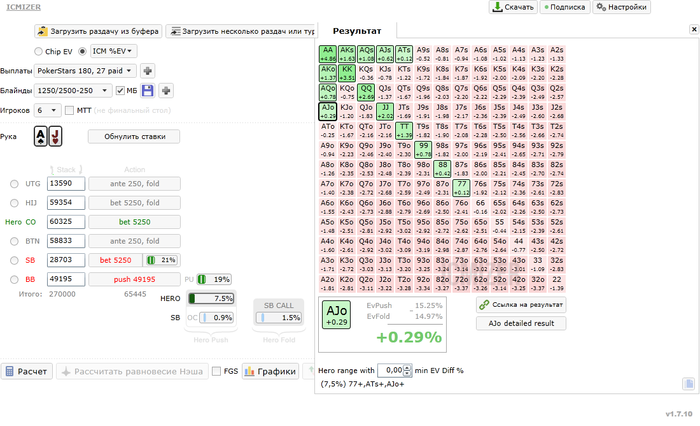Open players count dropdown showing 6
Screen dimensions: 700x426
47,110
